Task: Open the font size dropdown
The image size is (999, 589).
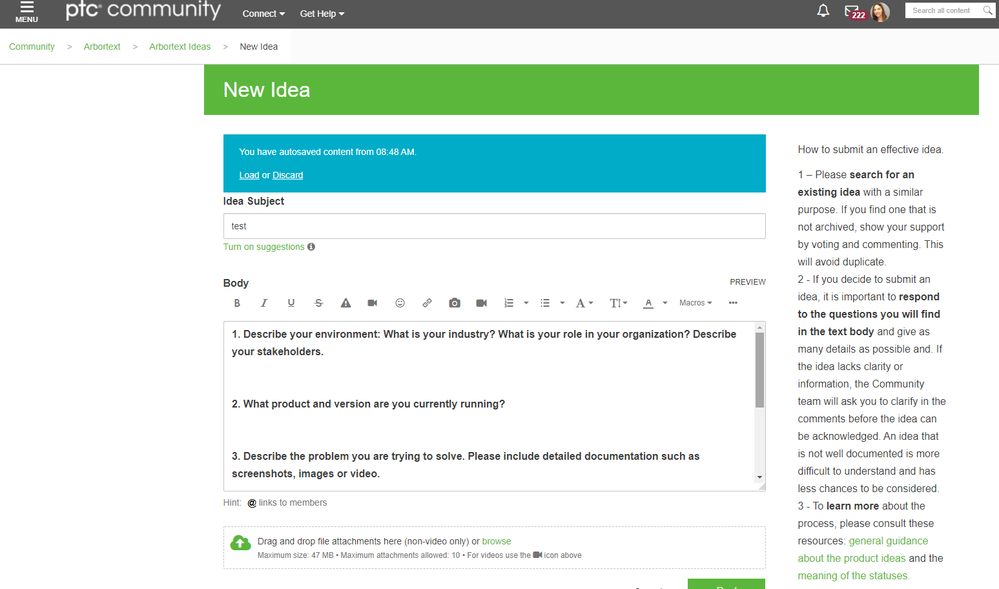Action: point(618,303)
